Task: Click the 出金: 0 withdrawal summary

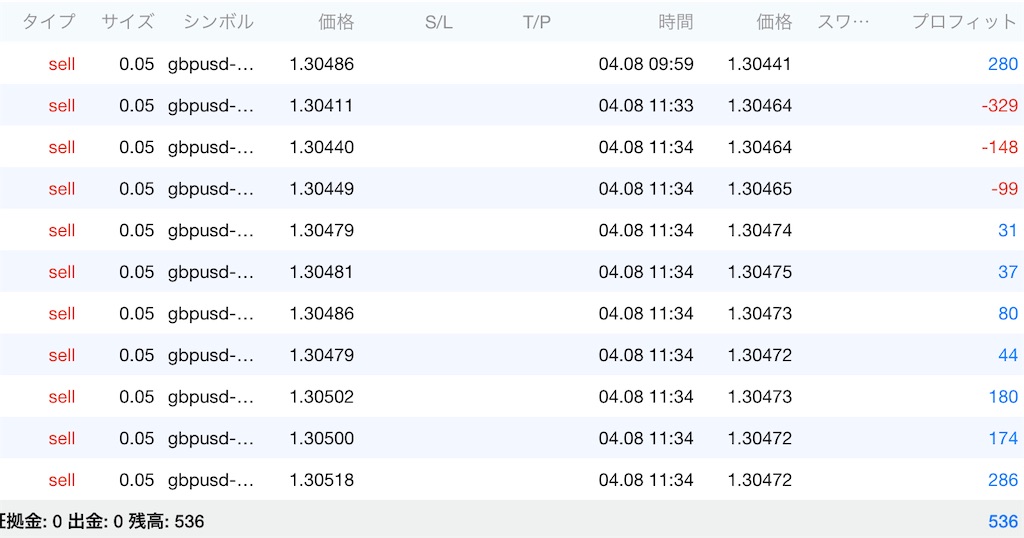Action: point(95,522)
